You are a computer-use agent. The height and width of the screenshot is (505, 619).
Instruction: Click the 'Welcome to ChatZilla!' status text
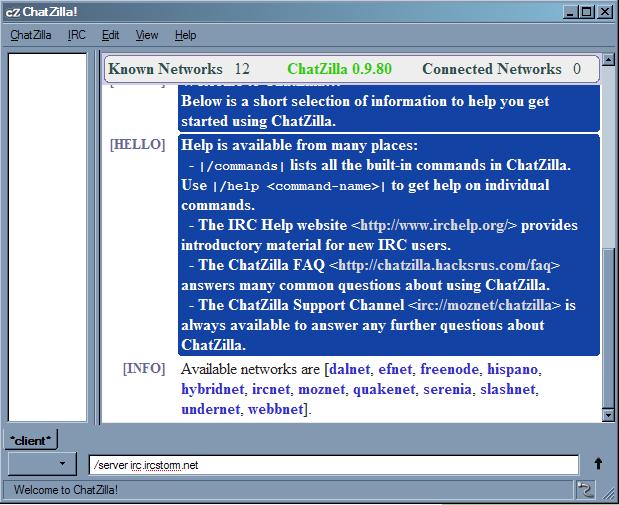point(66,490)
